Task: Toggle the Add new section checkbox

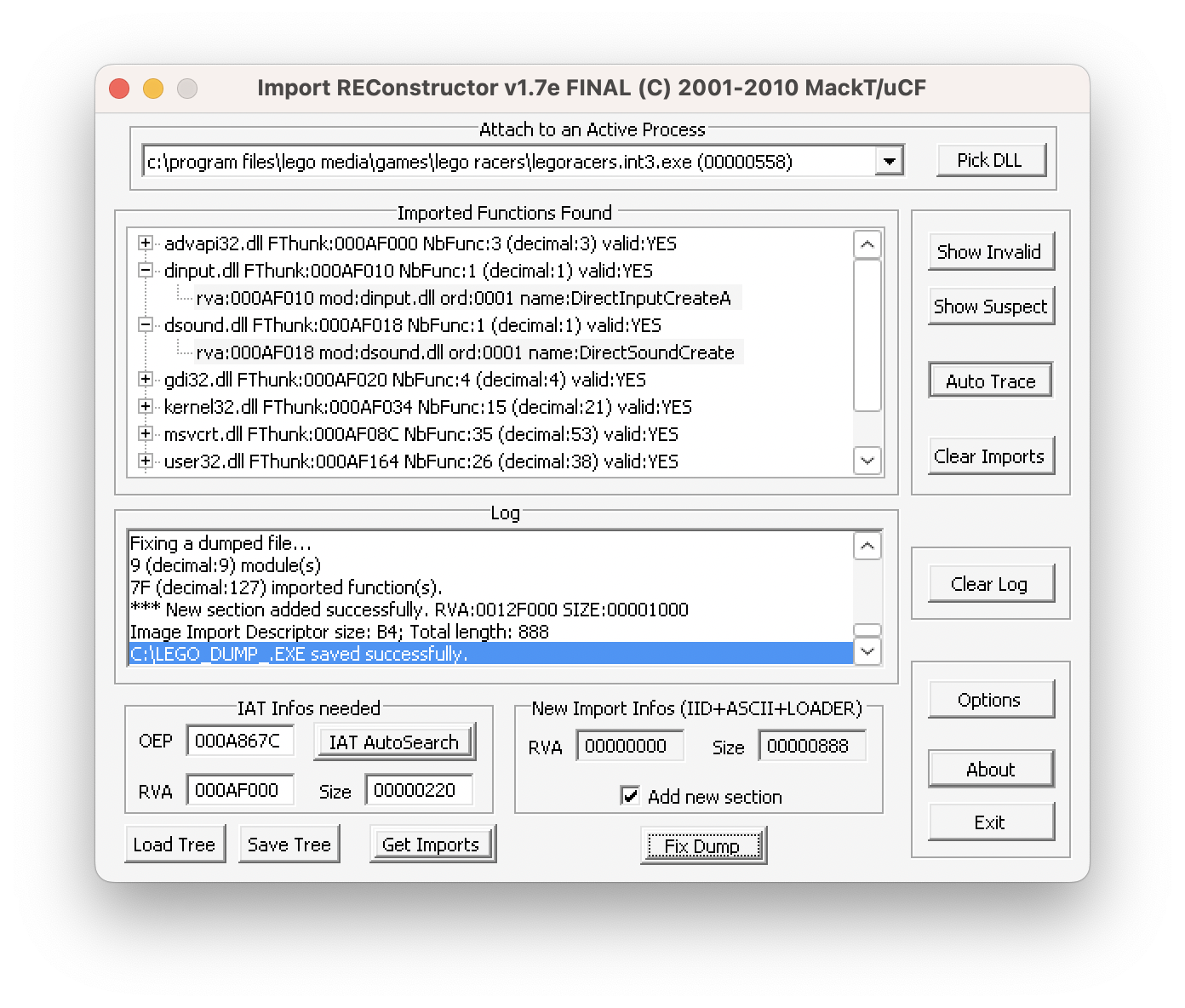Action: (x=630, y=796)
